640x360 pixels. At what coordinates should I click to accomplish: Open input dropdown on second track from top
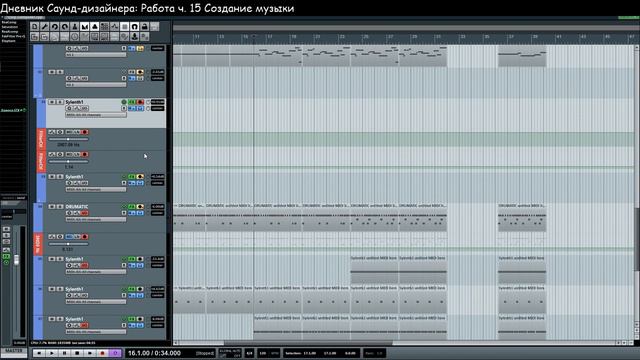click(x=96, y=85)
